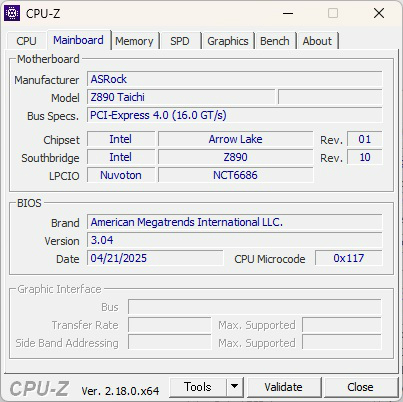403x402 pixels.
Task: Click the Ver. 2.18.0.x64 version text
Action: (x=120, y=391)
